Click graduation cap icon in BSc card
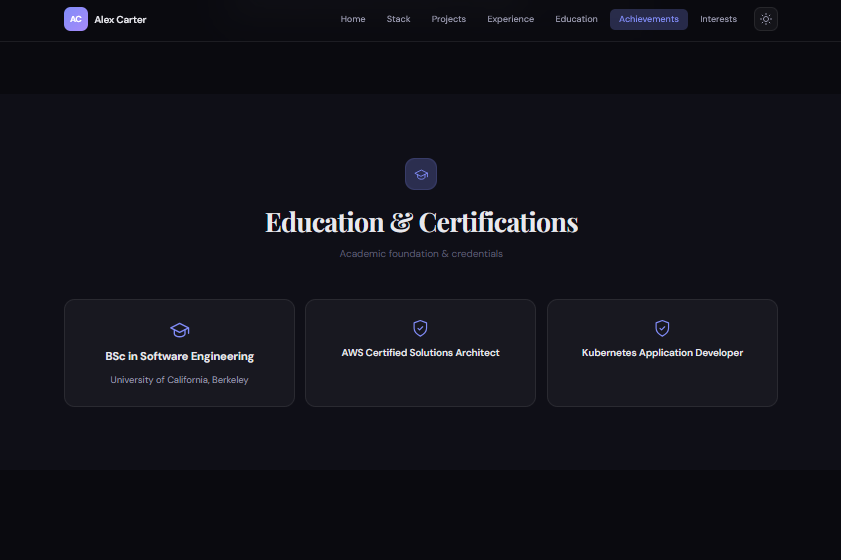This screenshot has width=841, height=560. coord(179,330)
